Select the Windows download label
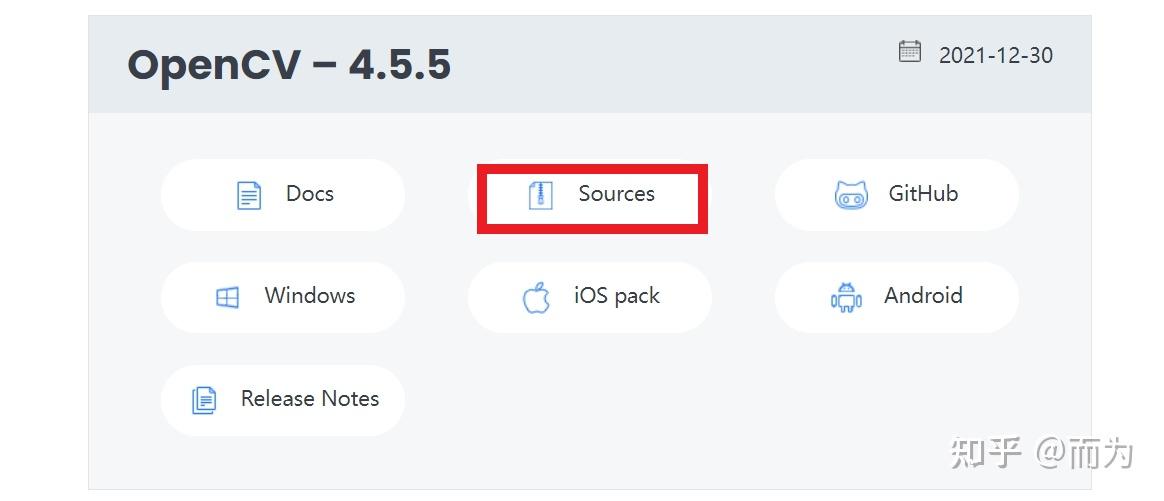1164x501 pixels. pos(310,296)
